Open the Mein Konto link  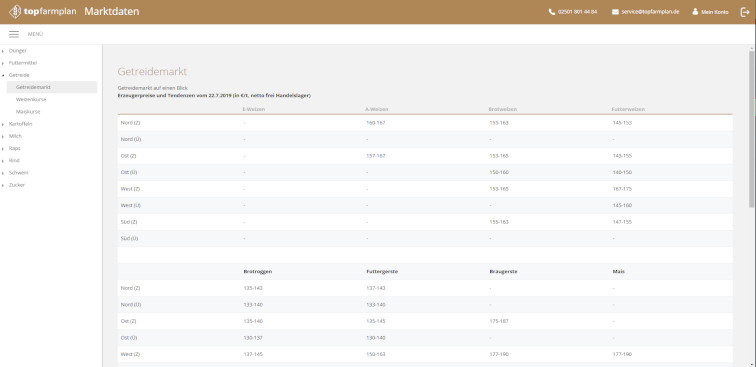(715, 12)
